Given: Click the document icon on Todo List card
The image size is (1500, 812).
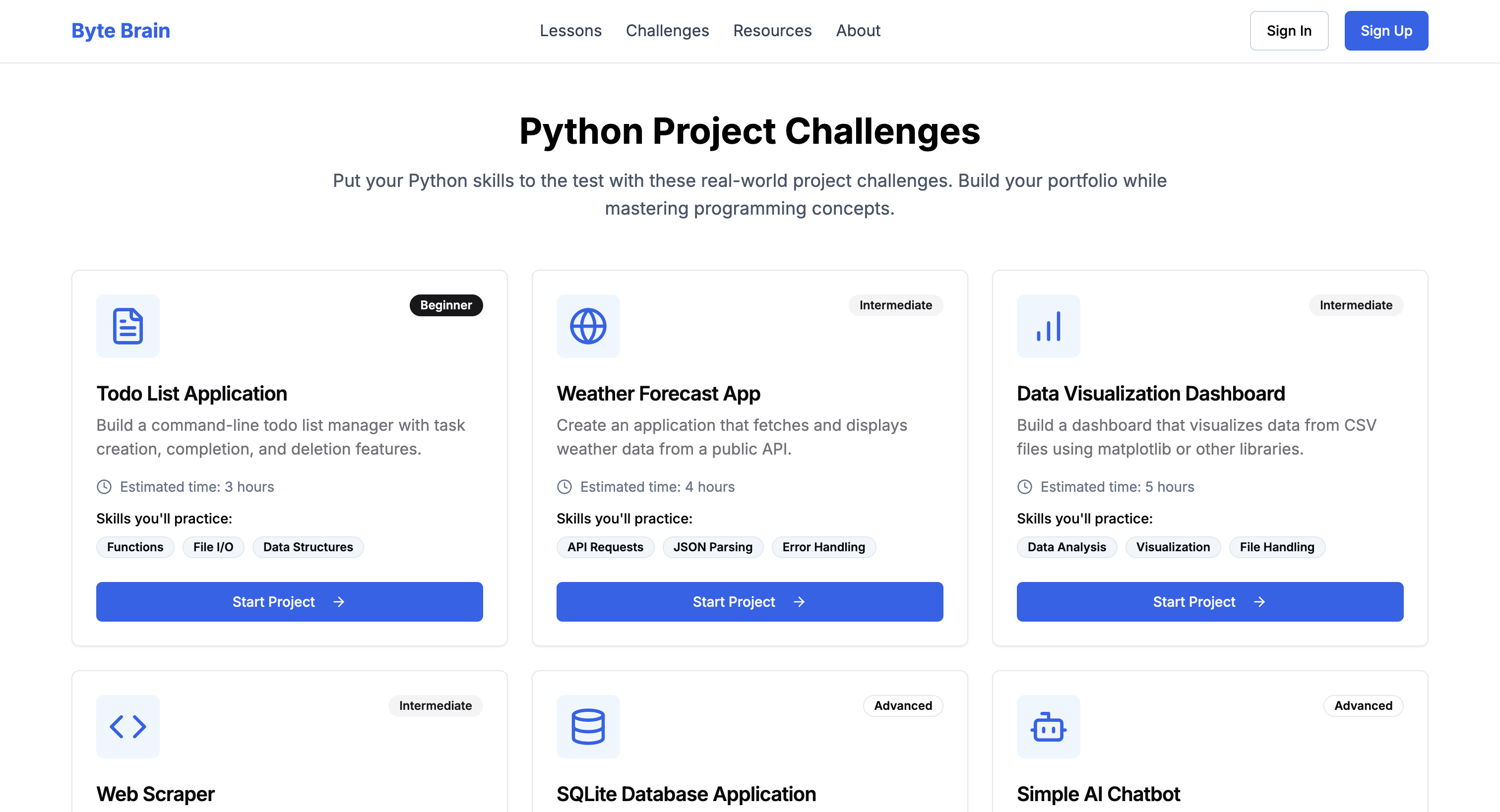Looking at the screenshot, I should tap(127, 326).
